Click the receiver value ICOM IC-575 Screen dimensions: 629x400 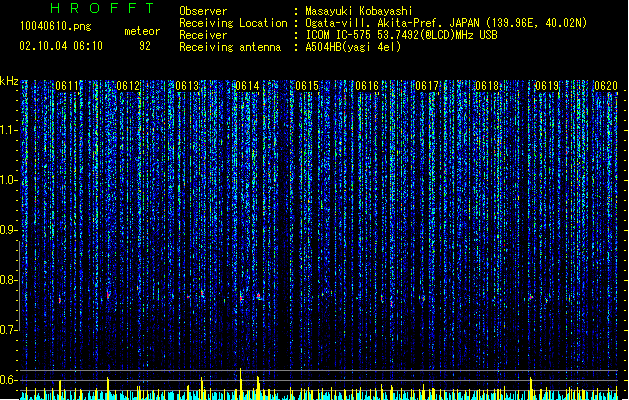pyautogui.click(x=339, y=35)
